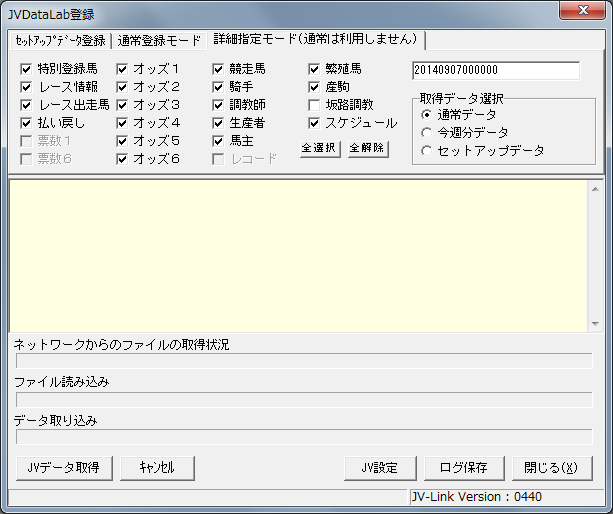Click the キャンセル button
This screenshot has height=514, width=613.
point(157,468)
